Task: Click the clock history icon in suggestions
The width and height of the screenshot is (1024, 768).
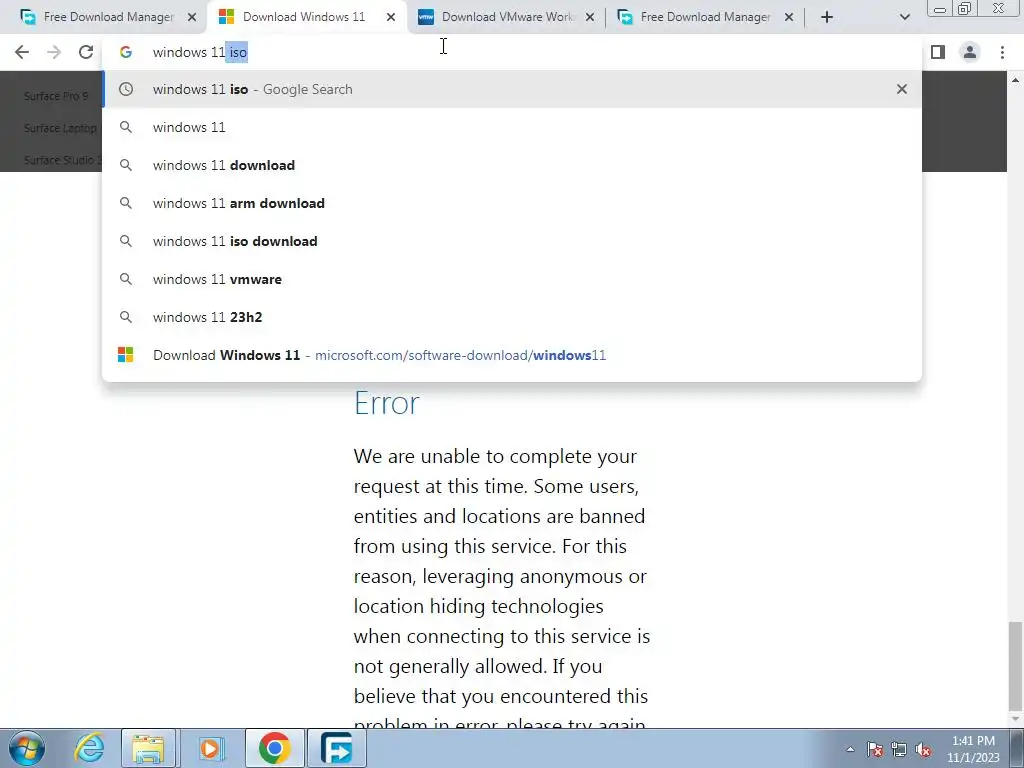Action: click(125, 89)
